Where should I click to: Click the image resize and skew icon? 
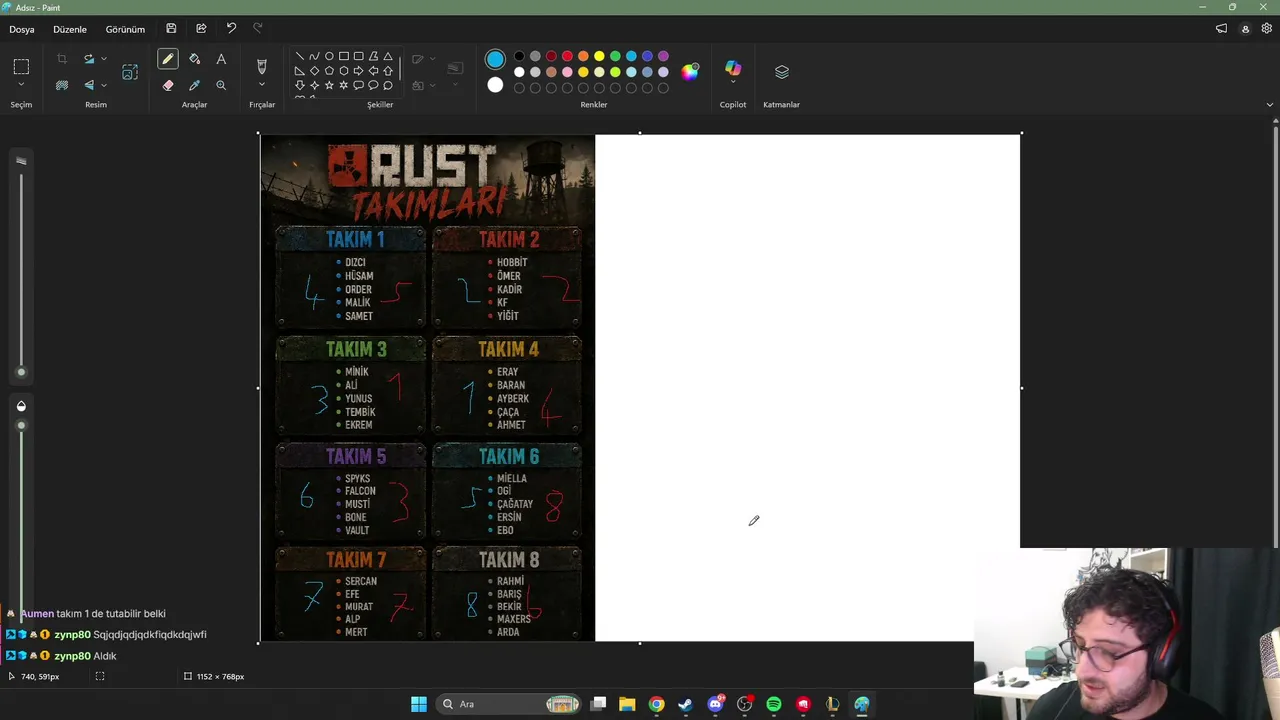click(130, 72)
